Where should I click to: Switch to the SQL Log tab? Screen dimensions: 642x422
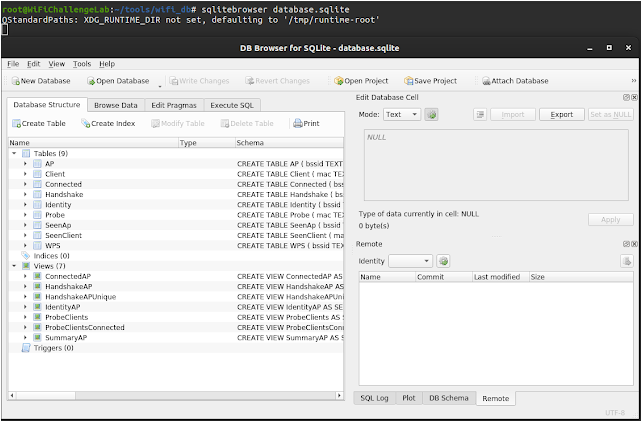[x=374, y=398]
